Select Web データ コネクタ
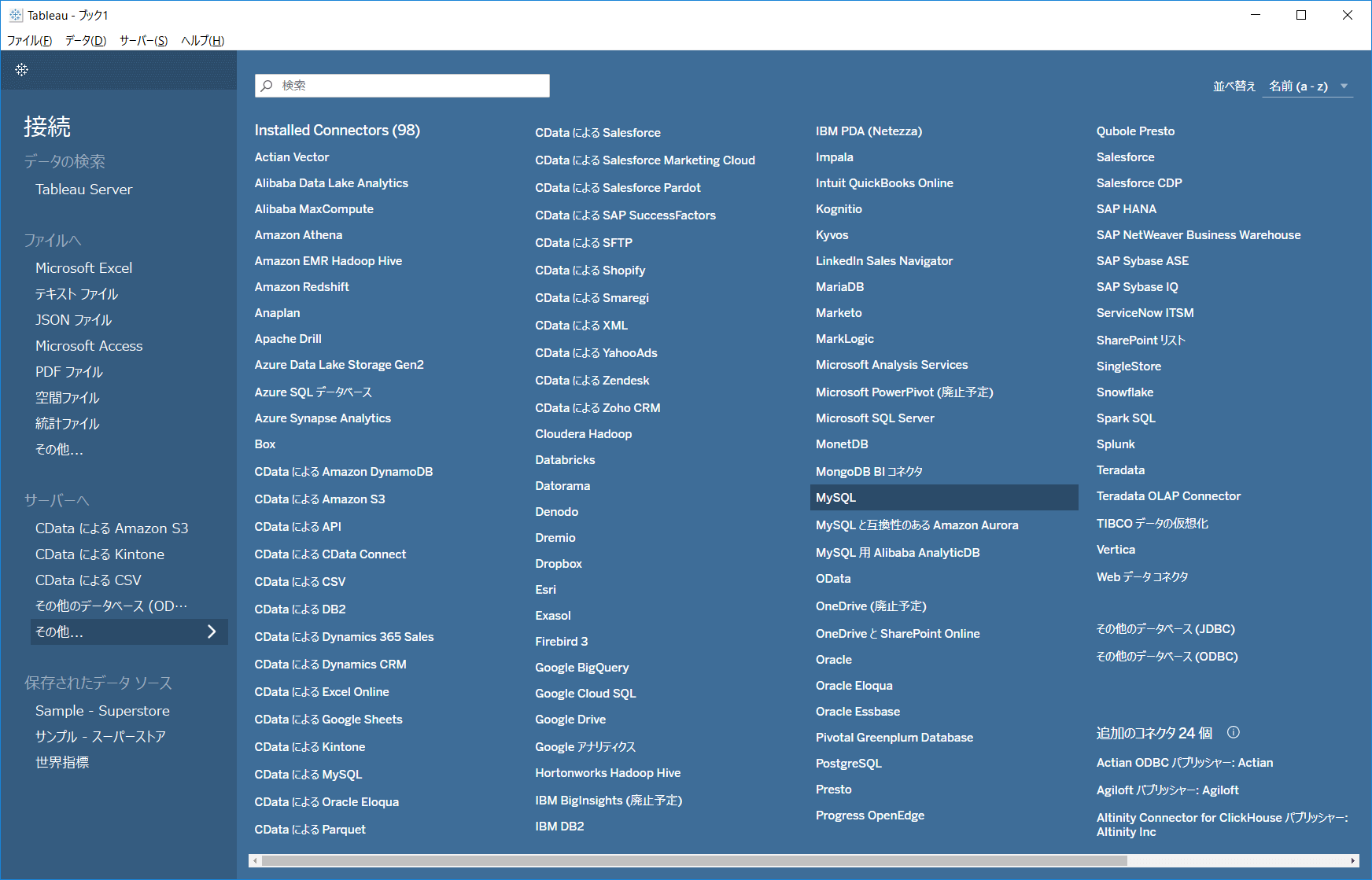Viewport: 1372px width, 880px height. (1142, 577)
